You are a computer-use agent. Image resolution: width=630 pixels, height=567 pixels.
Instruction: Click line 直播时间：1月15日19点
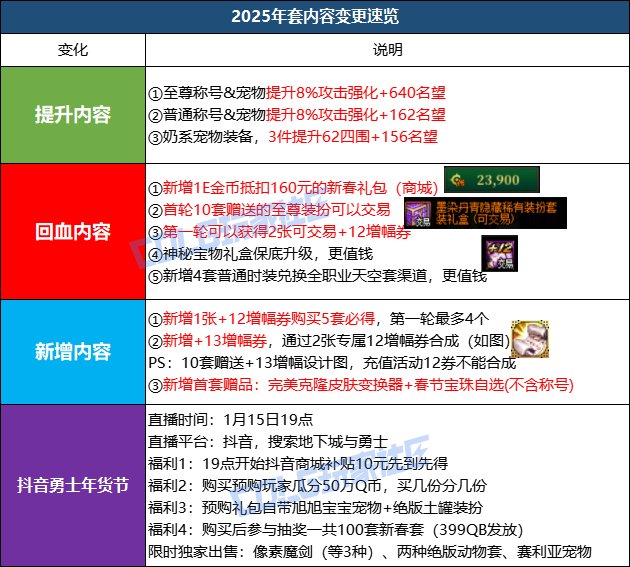click(x=230, y=420)
